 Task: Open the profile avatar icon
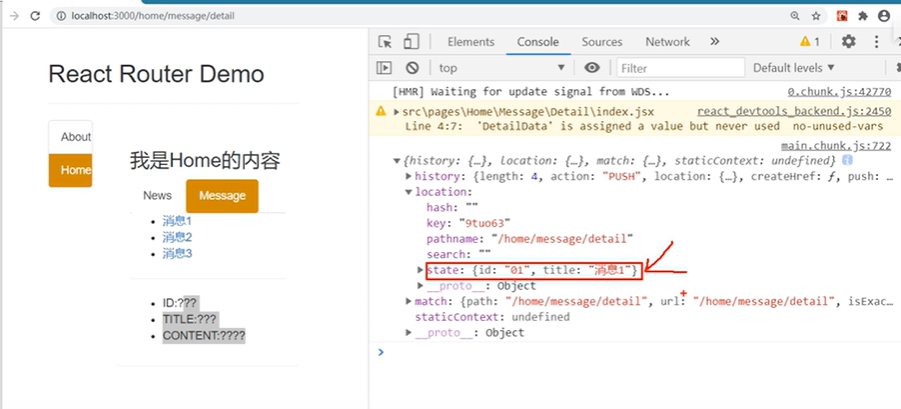[884, 16]
